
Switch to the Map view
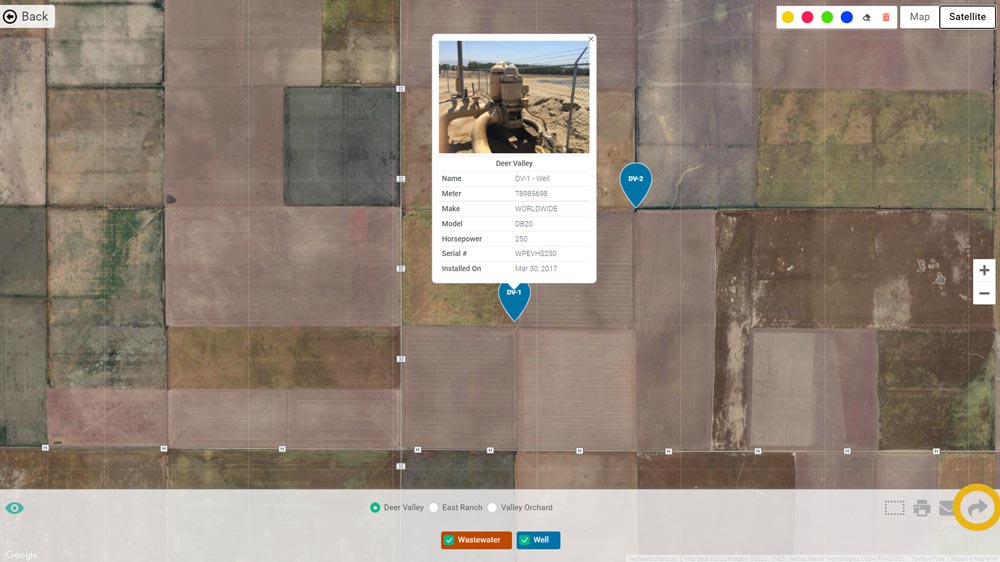click(920, 17)
